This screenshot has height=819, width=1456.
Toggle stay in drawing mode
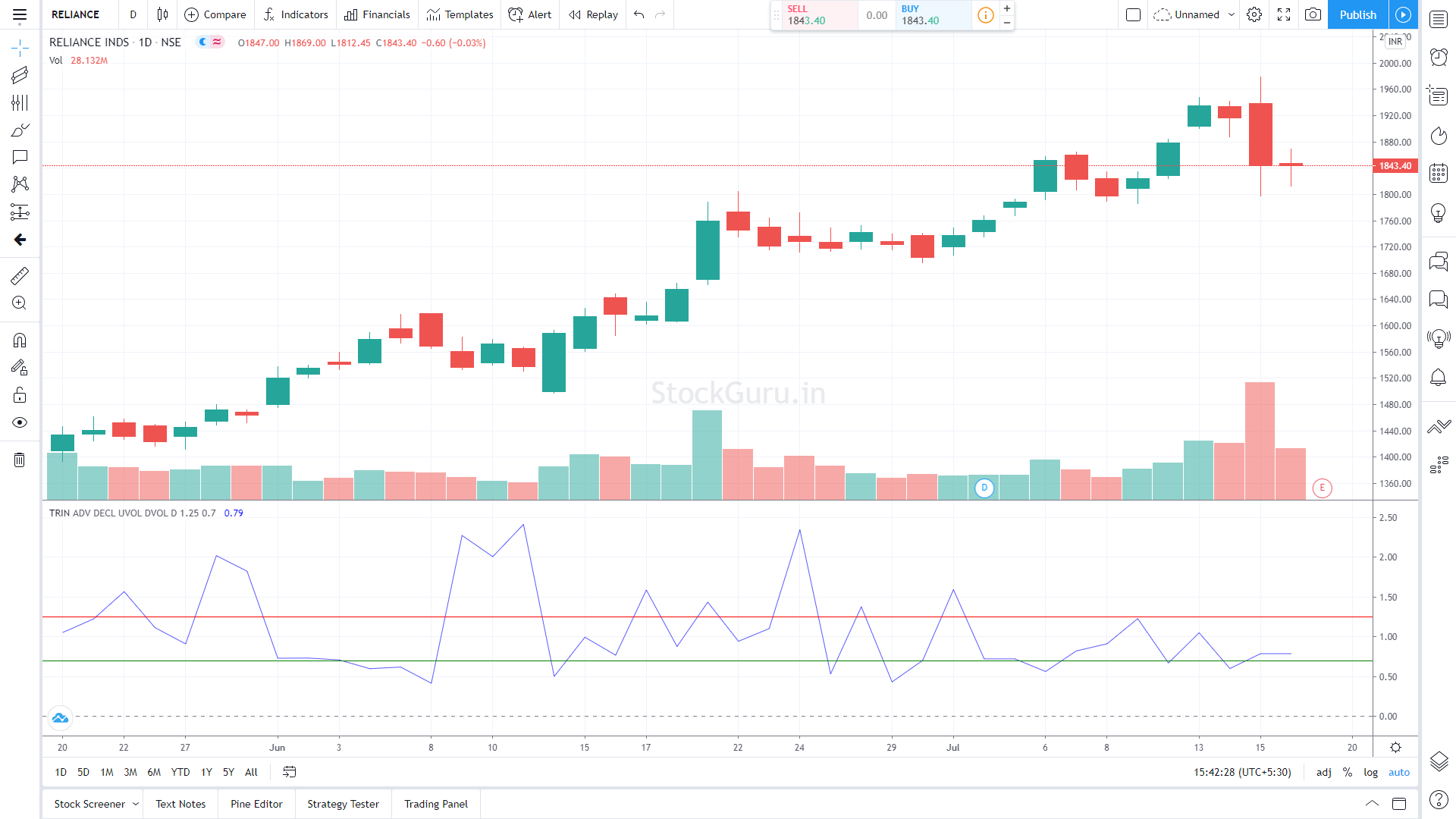tap(20, 368)
